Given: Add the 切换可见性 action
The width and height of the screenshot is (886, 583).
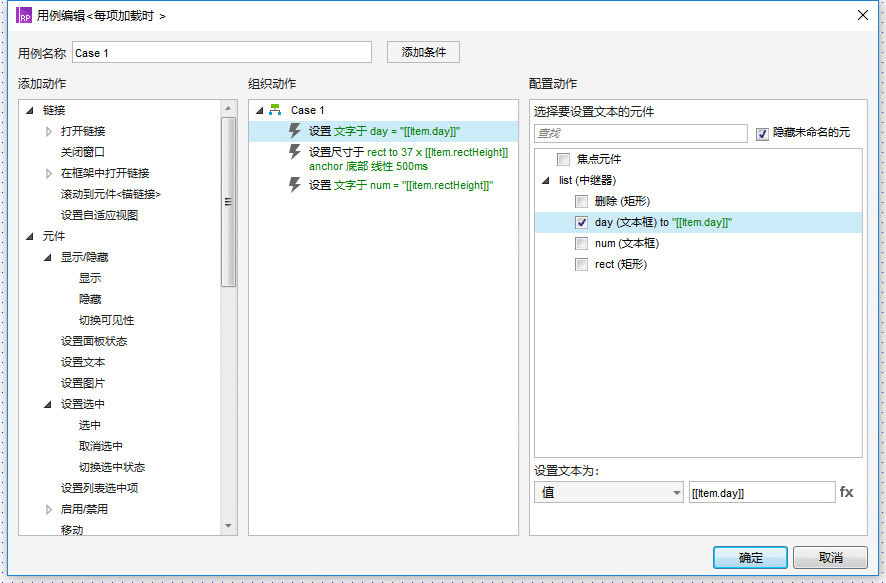Looking at the screenshot, I should pyautogui.click(x=106, y=320).
